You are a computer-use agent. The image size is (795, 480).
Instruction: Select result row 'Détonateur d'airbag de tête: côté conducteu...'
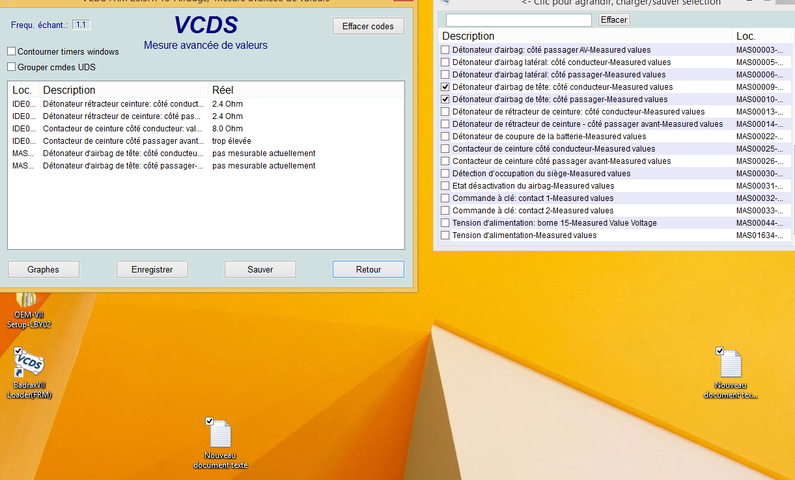pos(206,153)
